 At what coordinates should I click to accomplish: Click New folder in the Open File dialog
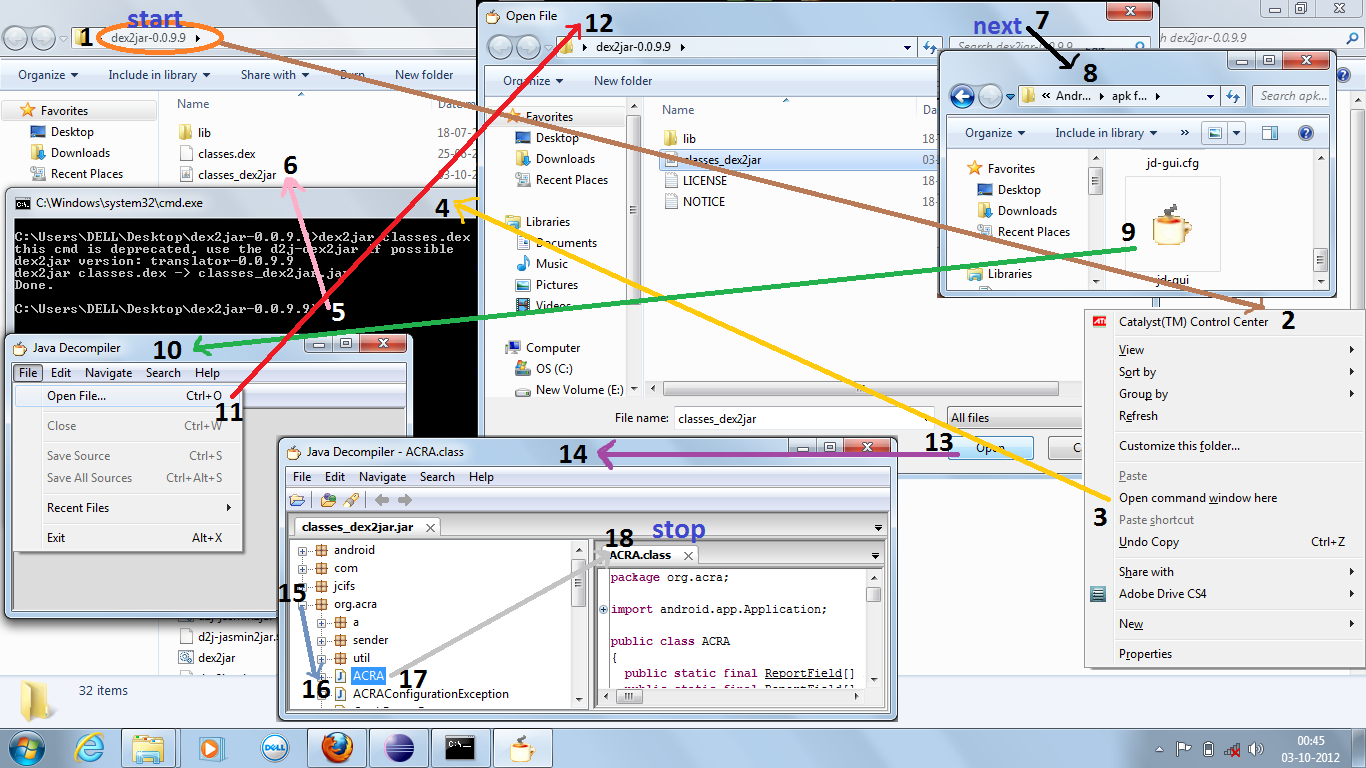point(623,81)
